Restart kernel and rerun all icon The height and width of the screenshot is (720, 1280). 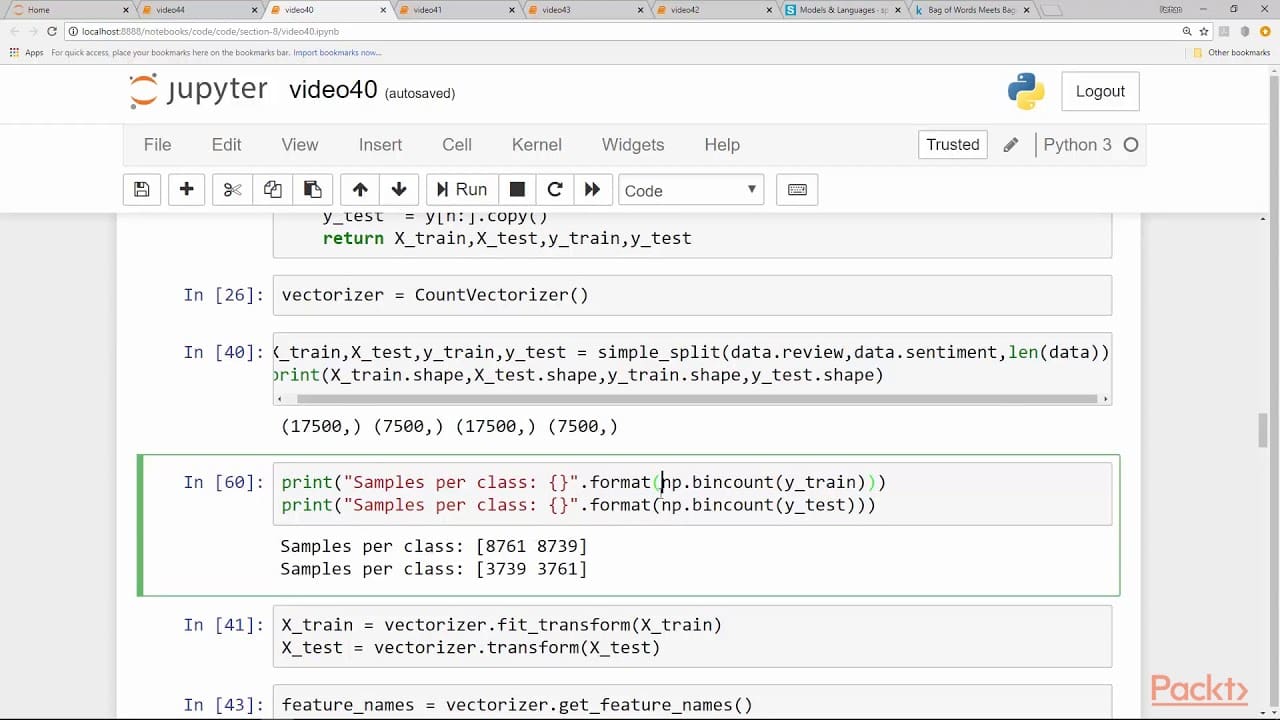(592, 190)
